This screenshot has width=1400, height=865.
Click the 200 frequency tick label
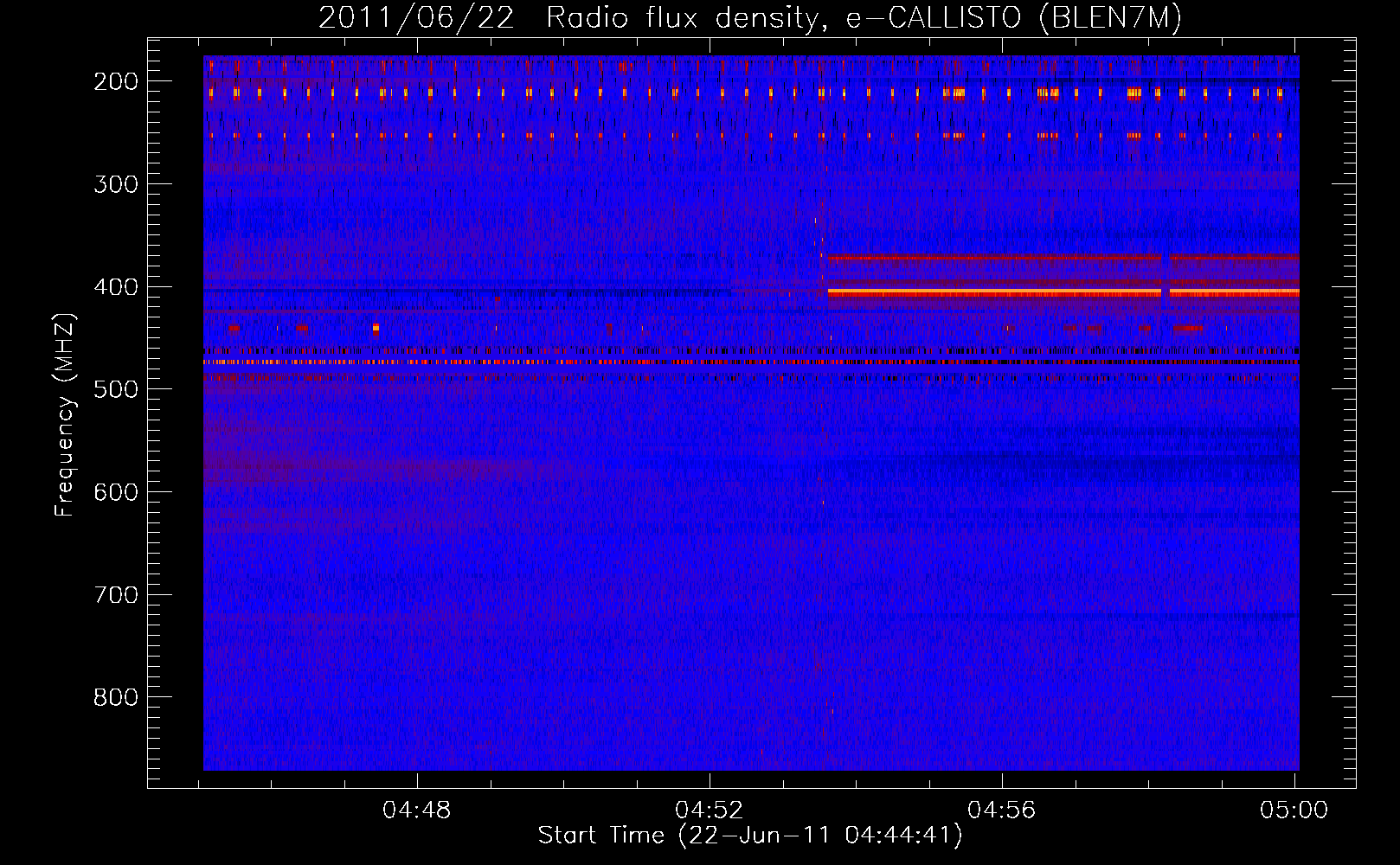point(116,81)
